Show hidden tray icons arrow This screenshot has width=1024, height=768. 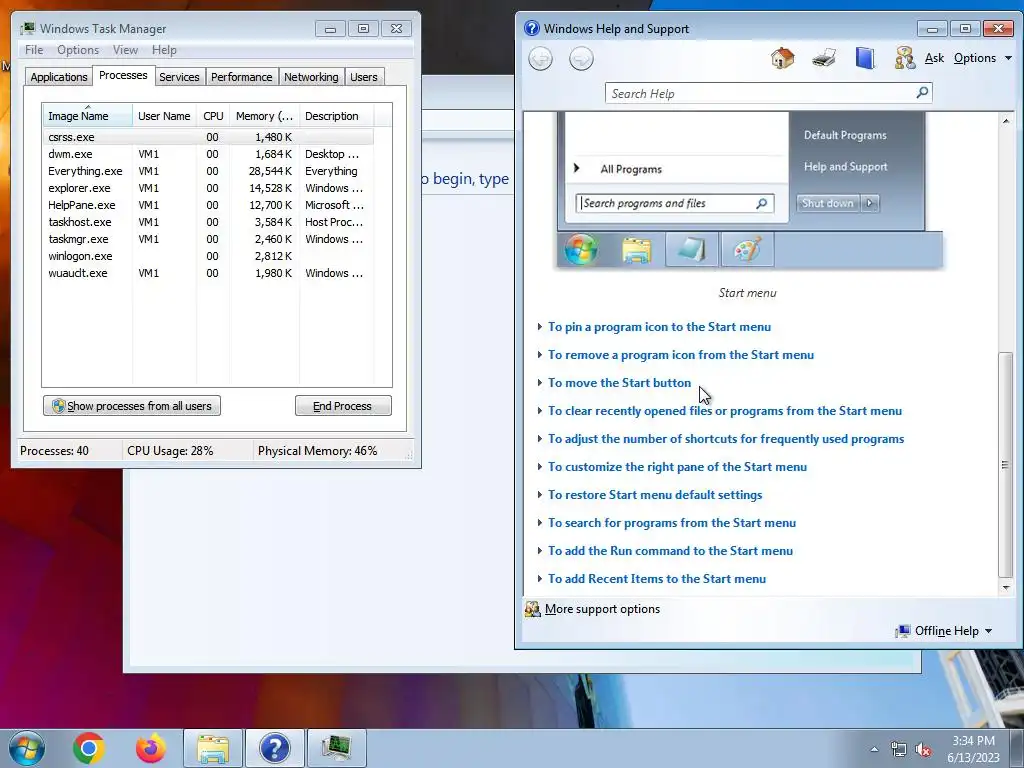coord(874,750)
